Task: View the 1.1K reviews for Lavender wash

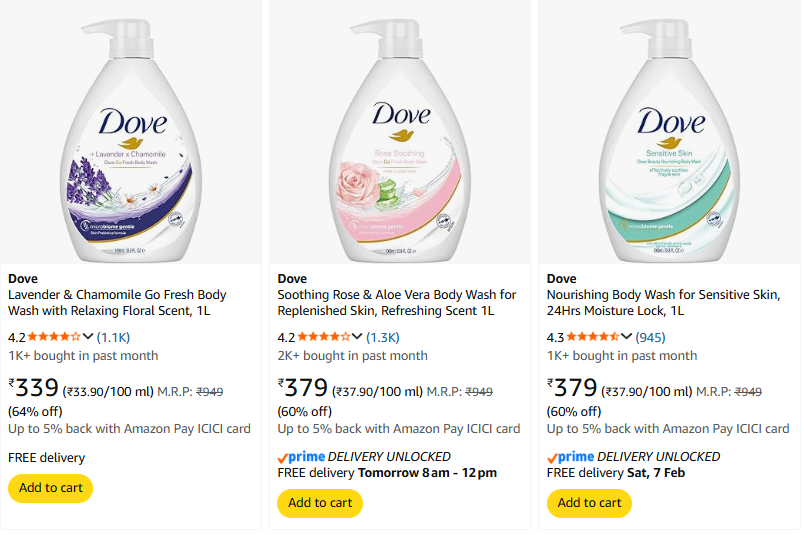Action: (114, 337)
